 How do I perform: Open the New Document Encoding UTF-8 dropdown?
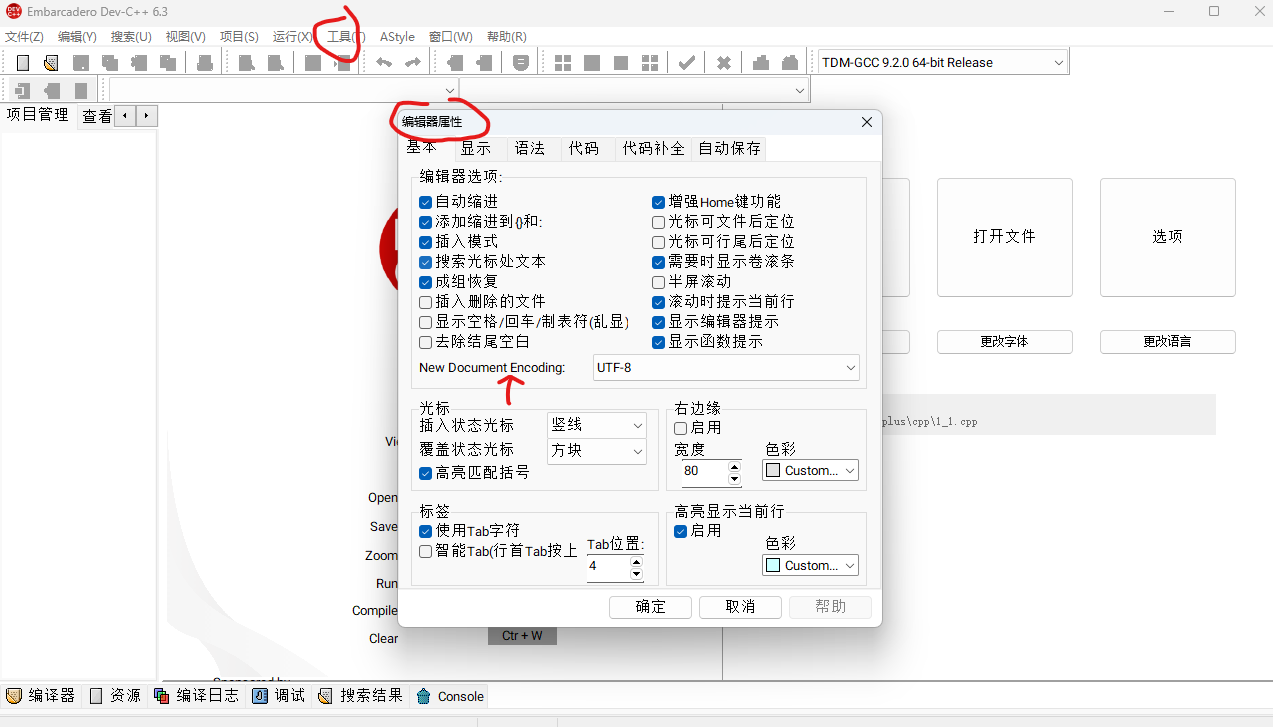[x=726, y=368]
